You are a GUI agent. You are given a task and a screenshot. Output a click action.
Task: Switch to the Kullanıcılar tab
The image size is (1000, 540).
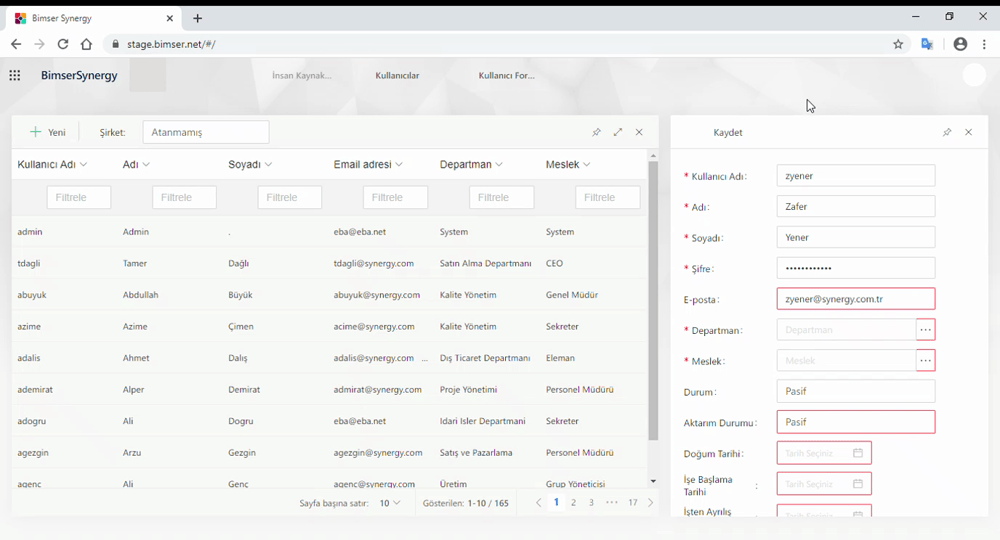pos(397,76)
